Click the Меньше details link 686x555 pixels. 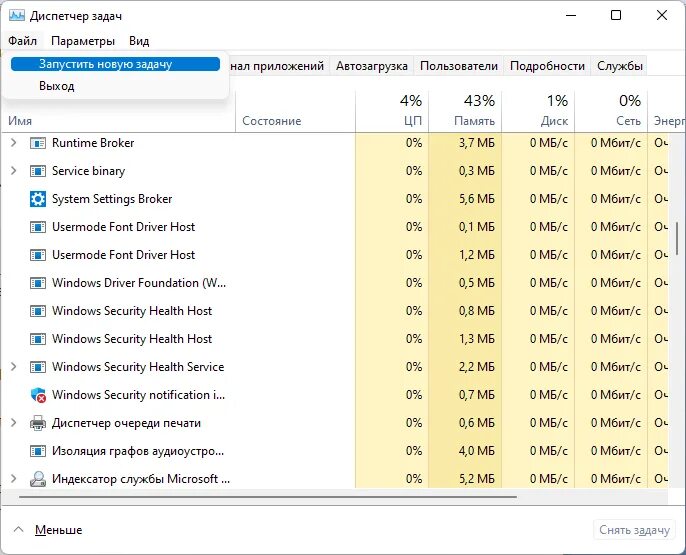[x=59, y=530]
